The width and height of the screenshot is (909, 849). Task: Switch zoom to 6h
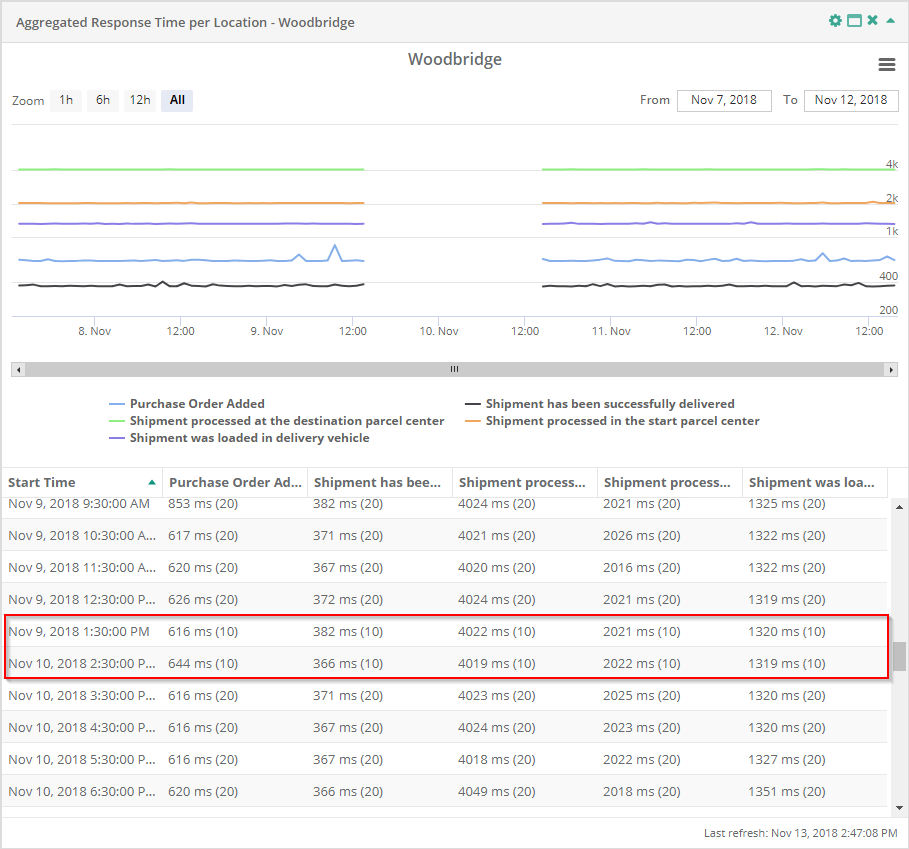tap(102, 100)
